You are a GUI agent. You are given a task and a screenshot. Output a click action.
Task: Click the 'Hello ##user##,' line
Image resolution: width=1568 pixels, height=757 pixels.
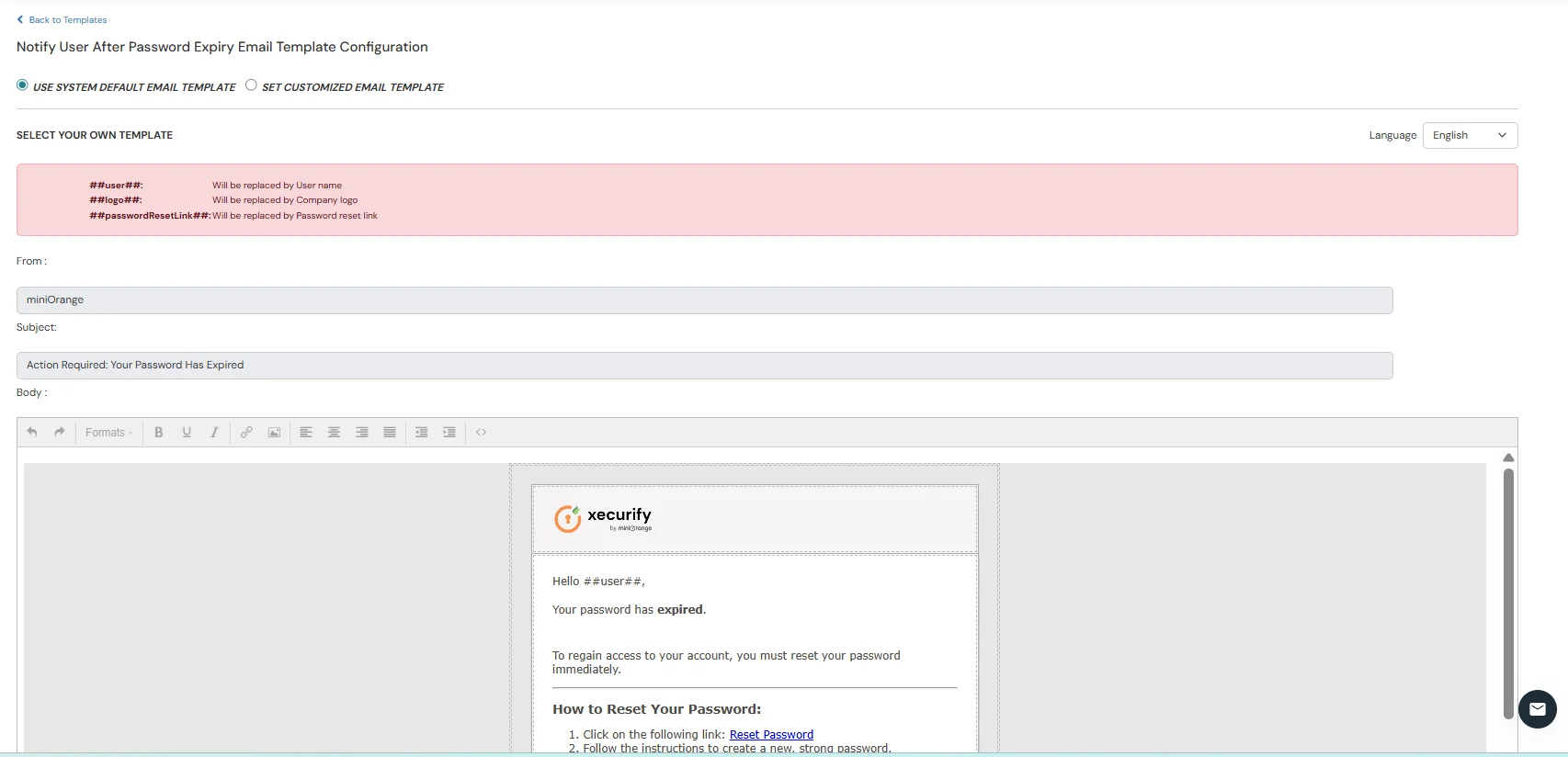point(598,581)
